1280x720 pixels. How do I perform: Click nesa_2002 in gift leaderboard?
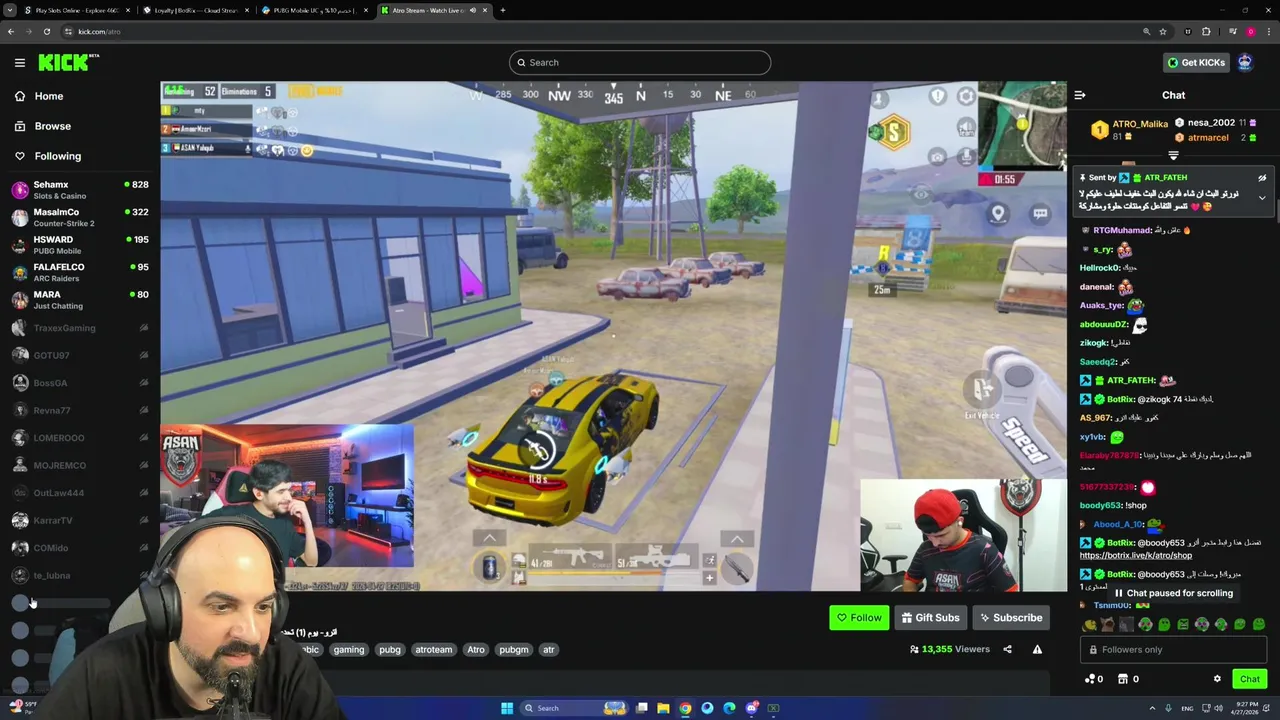[1216, 123]
